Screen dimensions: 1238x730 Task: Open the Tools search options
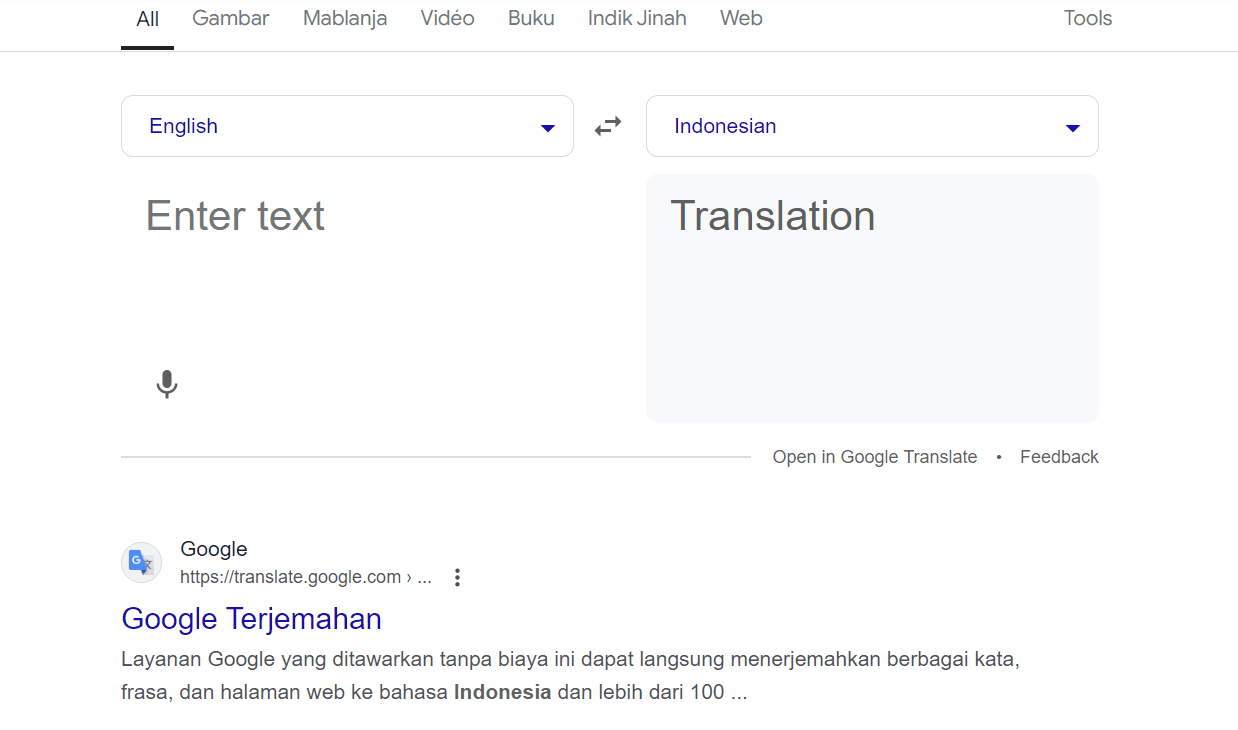[x=1087, y=18]
